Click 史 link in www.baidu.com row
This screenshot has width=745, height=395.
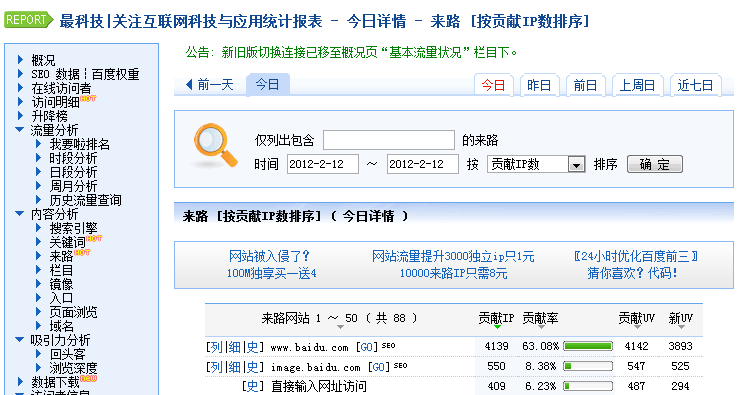coord(252,347)
